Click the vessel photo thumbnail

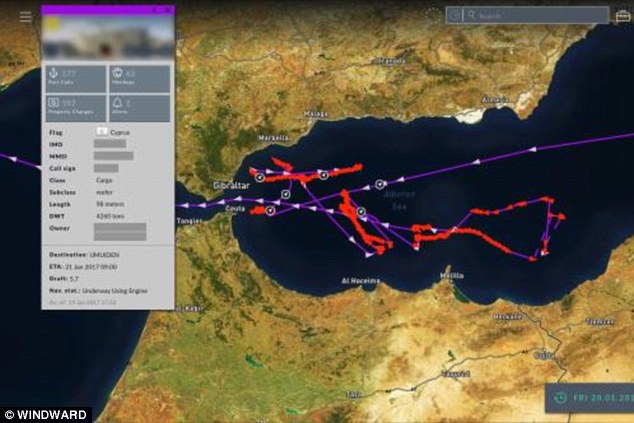click(x=108, y=38)
